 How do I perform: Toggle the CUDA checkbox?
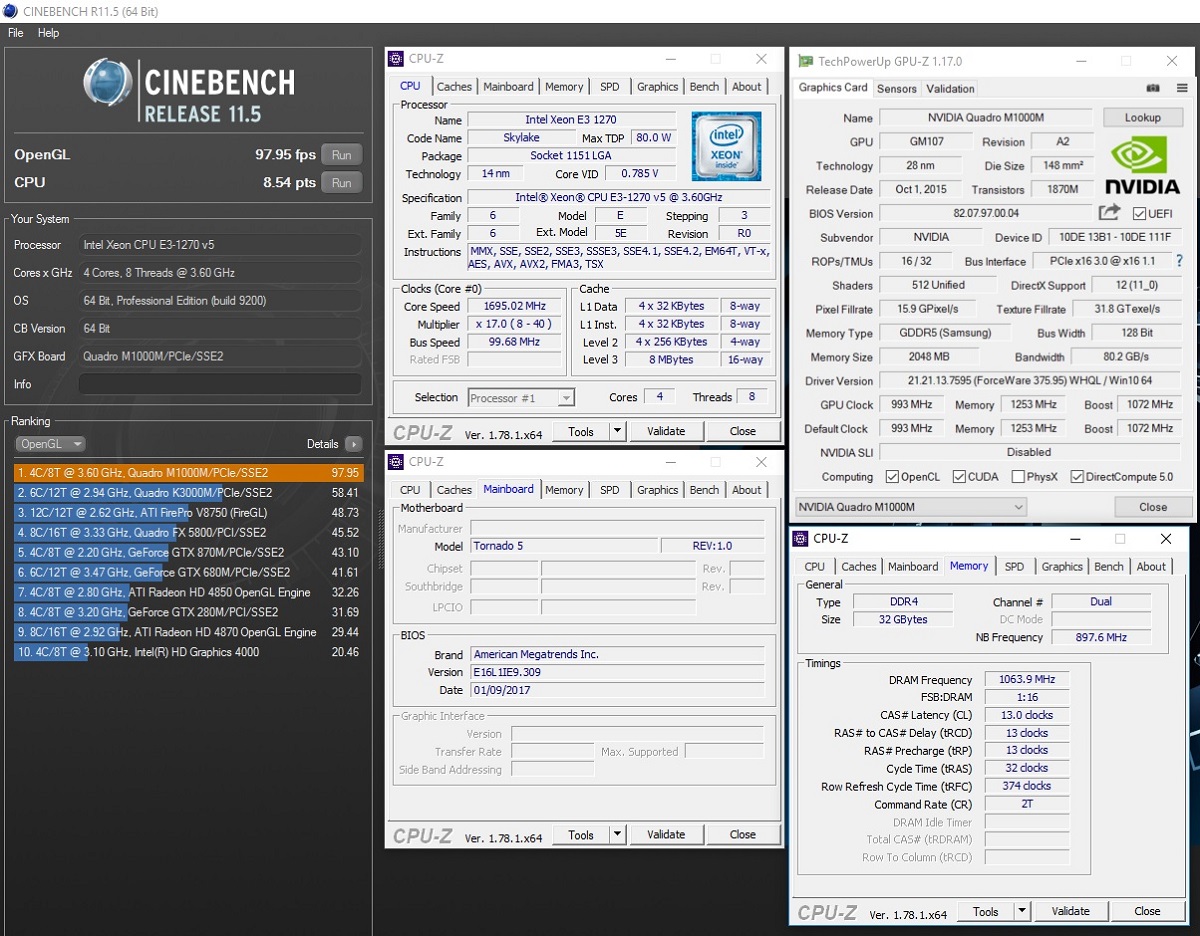pyautogui.click(x=959, y=477)
